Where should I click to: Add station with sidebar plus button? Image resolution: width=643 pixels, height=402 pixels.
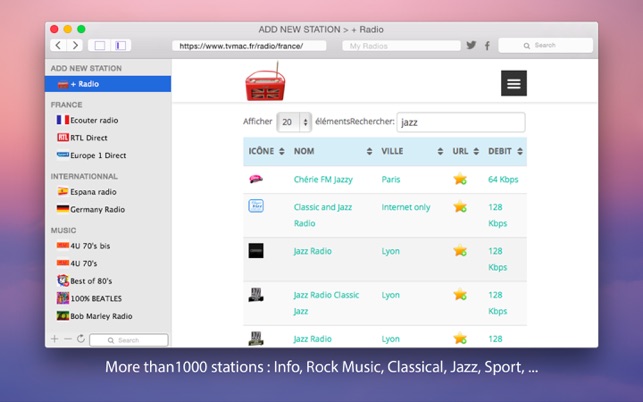pos(55,339)
